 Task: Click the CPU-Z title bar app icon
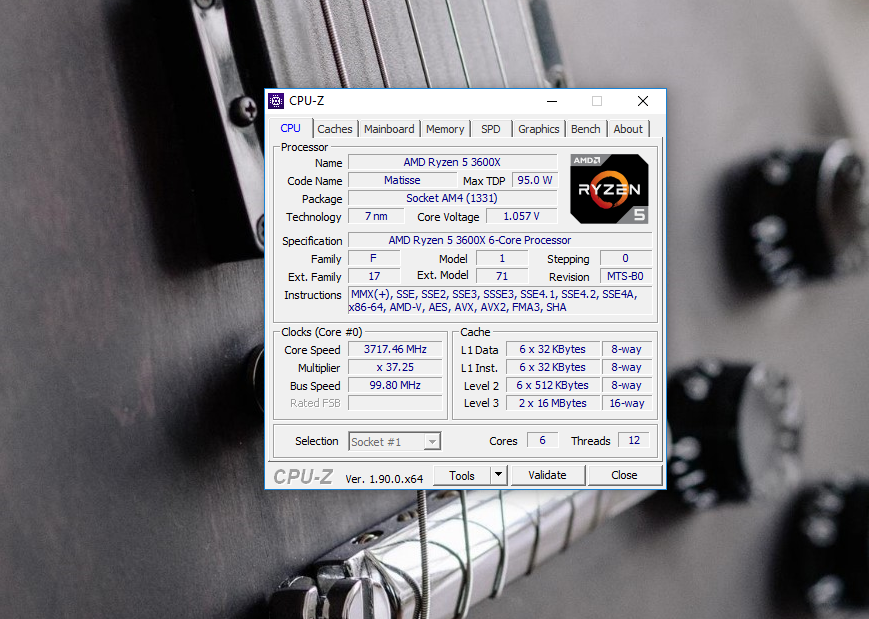(276, 101)
